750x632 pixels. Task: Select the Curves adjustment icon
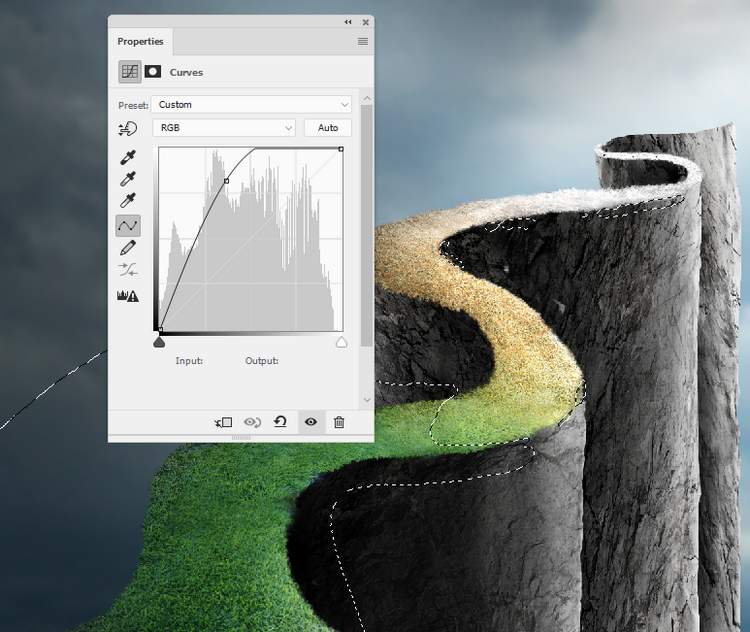tap(130, 72)
